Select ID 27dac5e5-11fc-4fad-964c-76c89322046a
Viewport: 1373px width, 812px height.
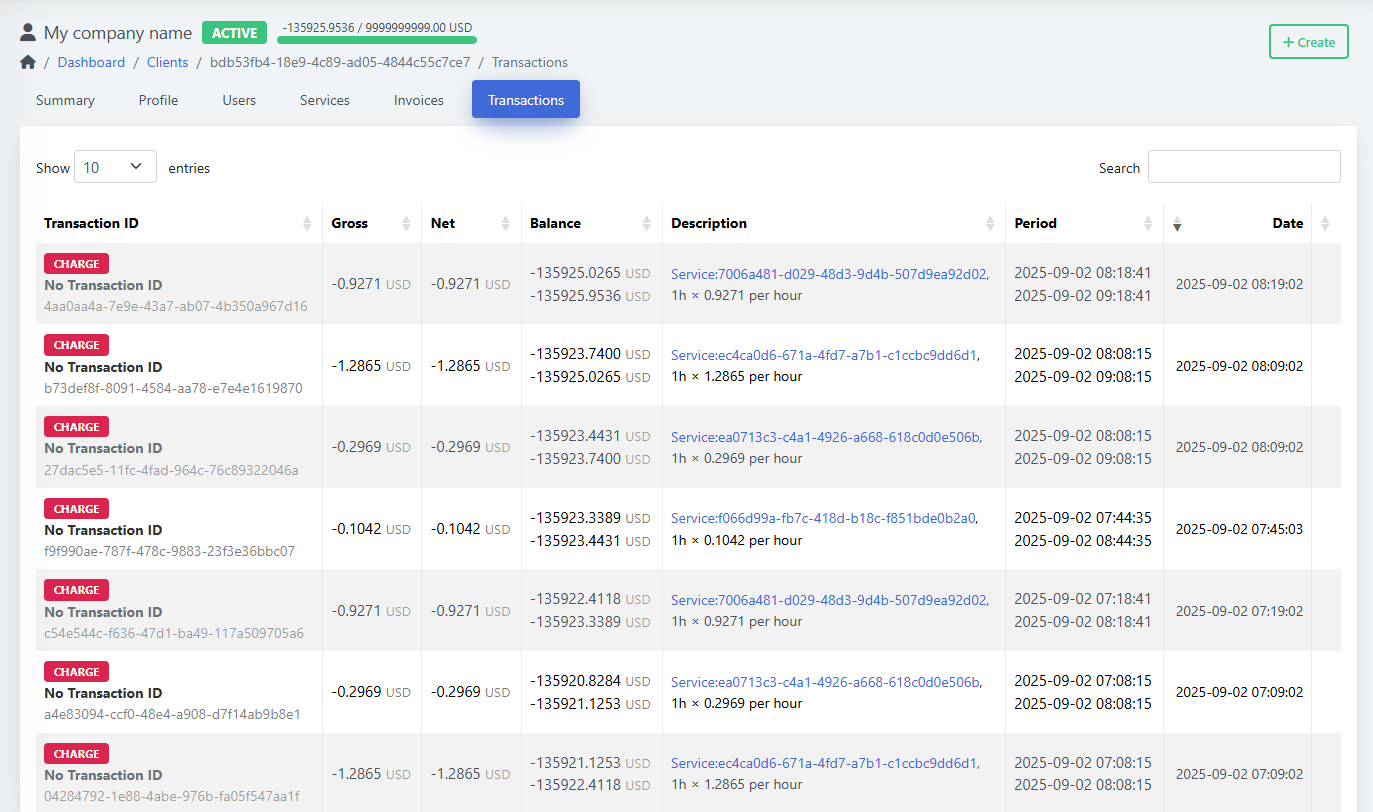171,470
